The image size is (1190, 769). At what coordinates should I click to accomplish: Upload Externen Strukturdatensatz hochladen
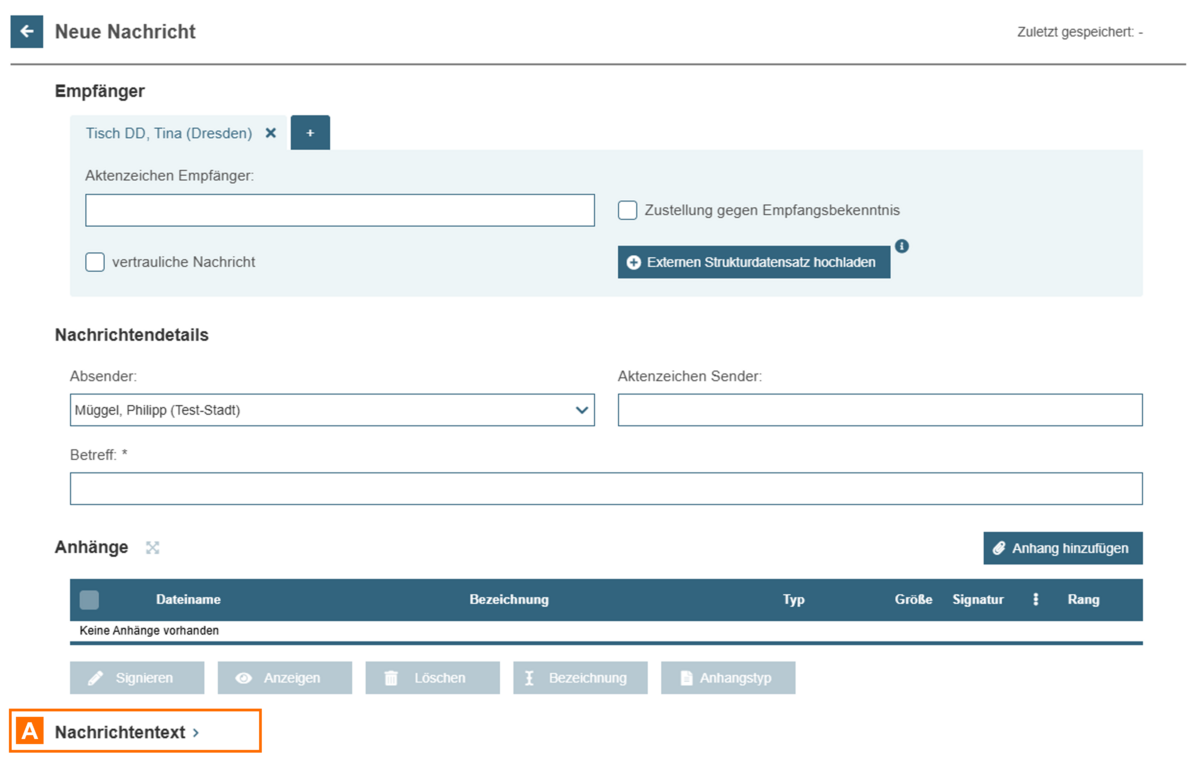click(753, 262)
